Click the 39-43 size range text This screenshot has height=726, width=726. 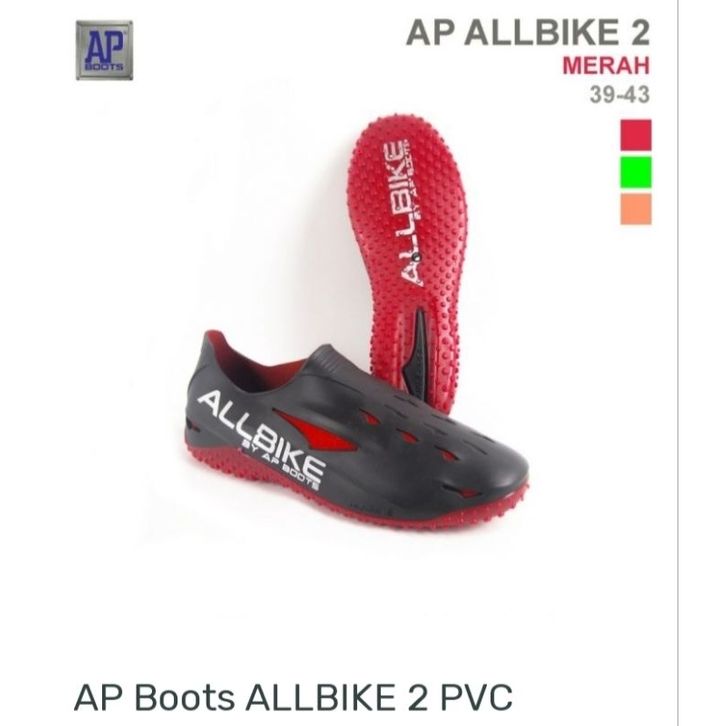click(x=620, y=95)
